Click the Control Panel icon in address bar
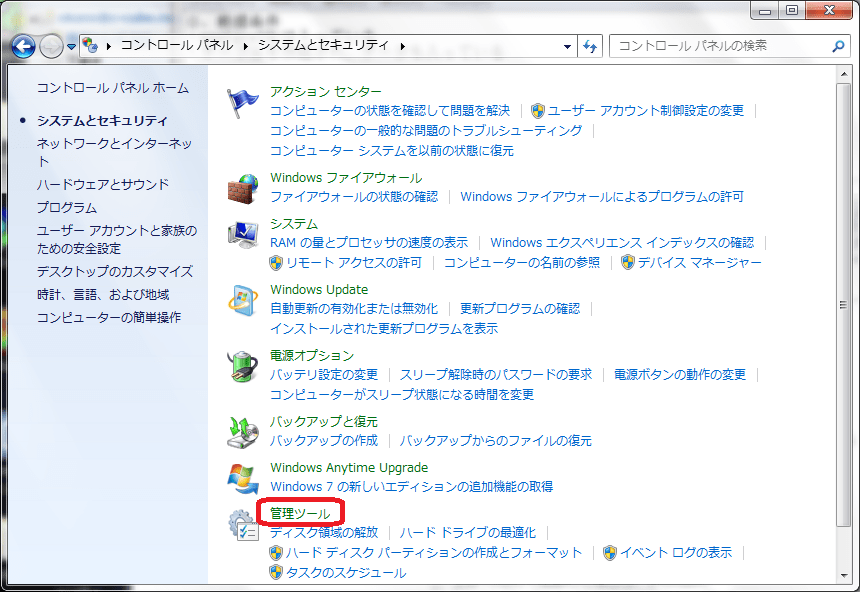 (x=89, y=46)
